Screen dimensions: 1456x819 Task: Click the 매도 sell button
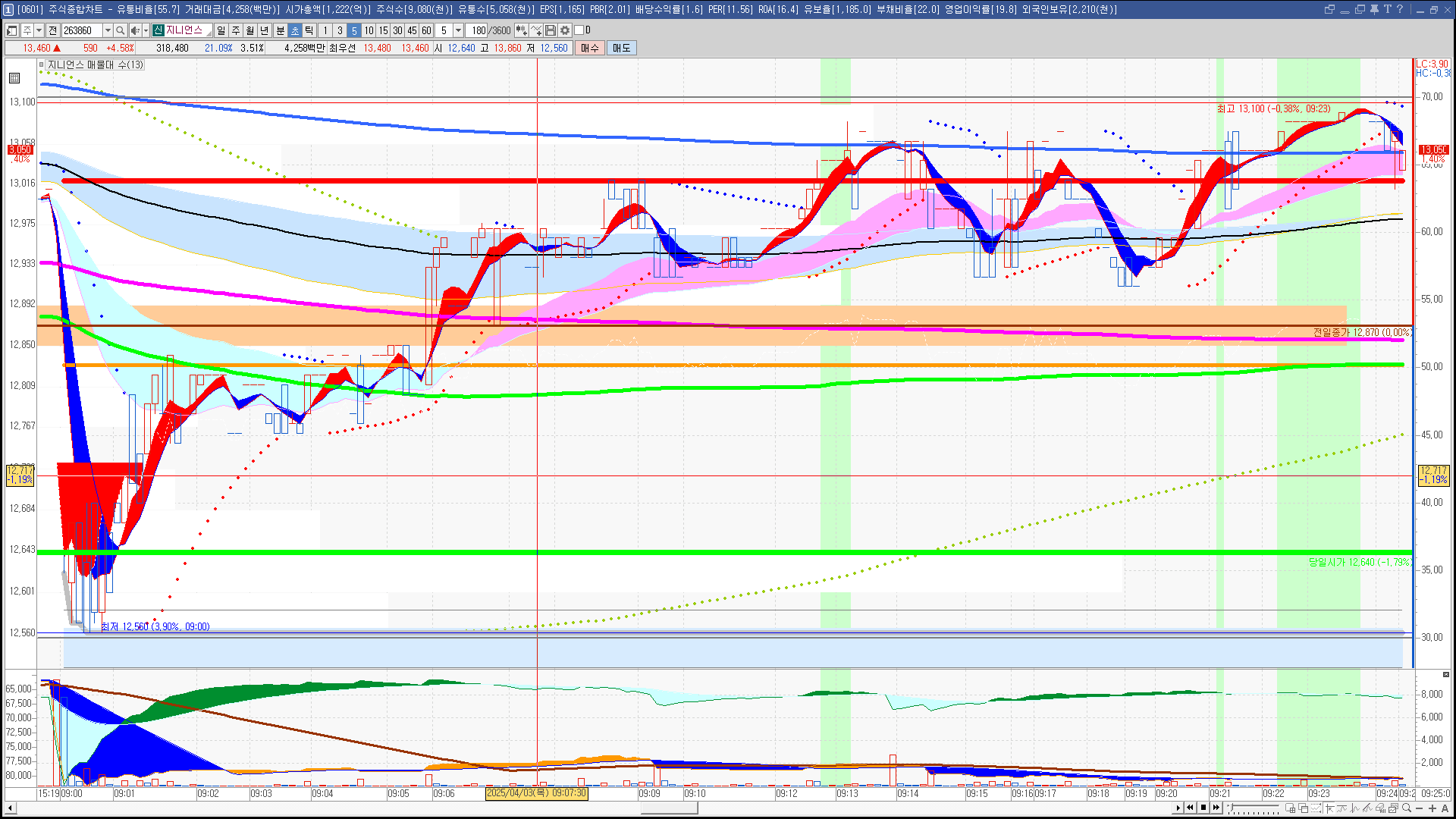click(x=622, y=48)
